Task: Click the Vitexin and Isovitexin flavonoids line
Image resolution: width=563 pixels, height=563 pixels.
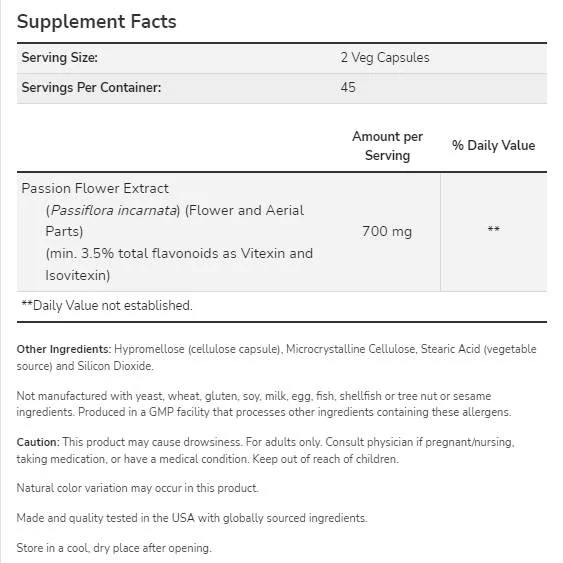Action: (179, 265)
